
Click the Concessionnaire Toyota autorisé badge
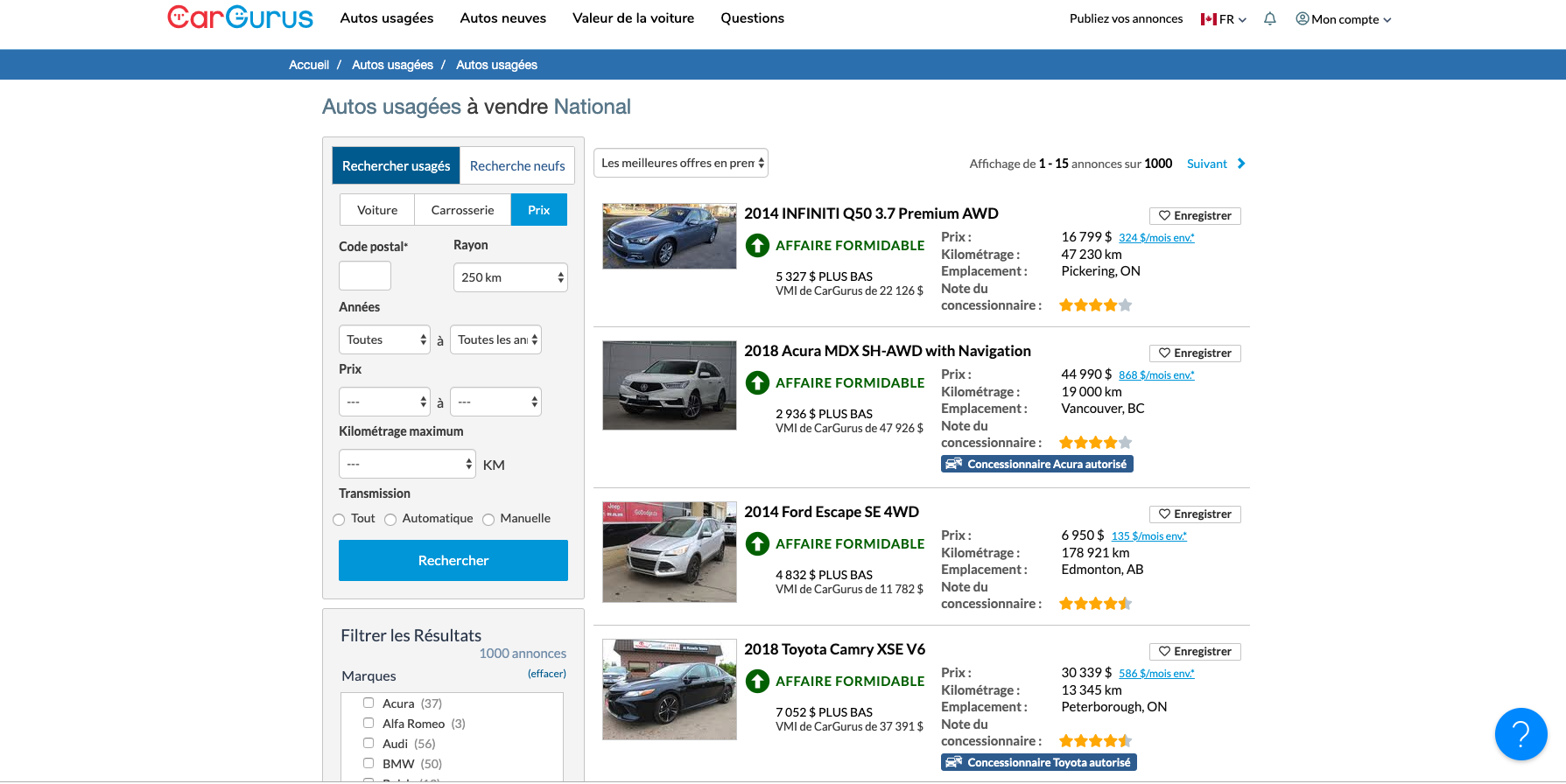(x=1039, y=762)
